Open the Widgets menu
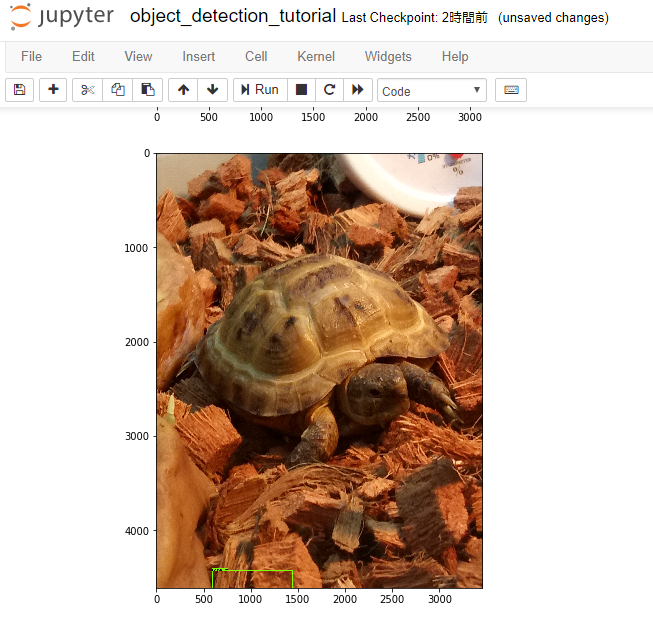Viewport: 653px width, 617px height. (x=388, y=57)
